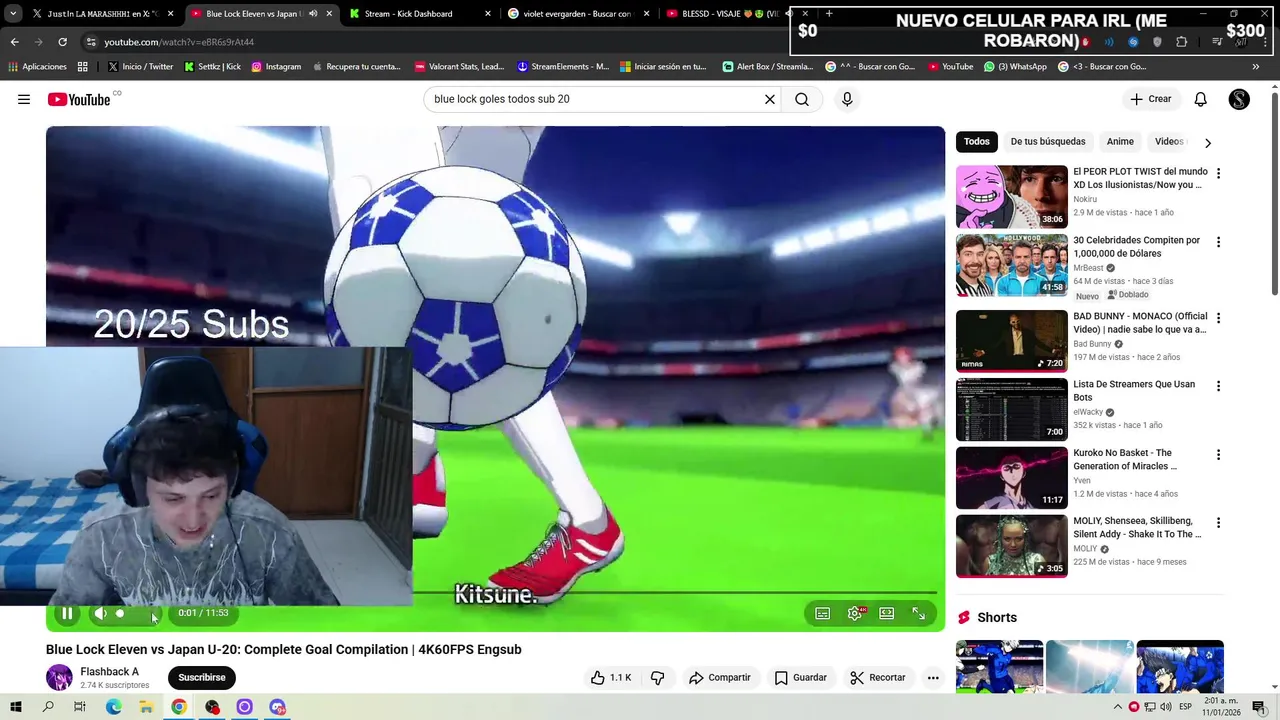Image resolution: width=1280 pixels, height=720 pixels.
Task: Open YouTube notifications bell
Action: 1201,99
